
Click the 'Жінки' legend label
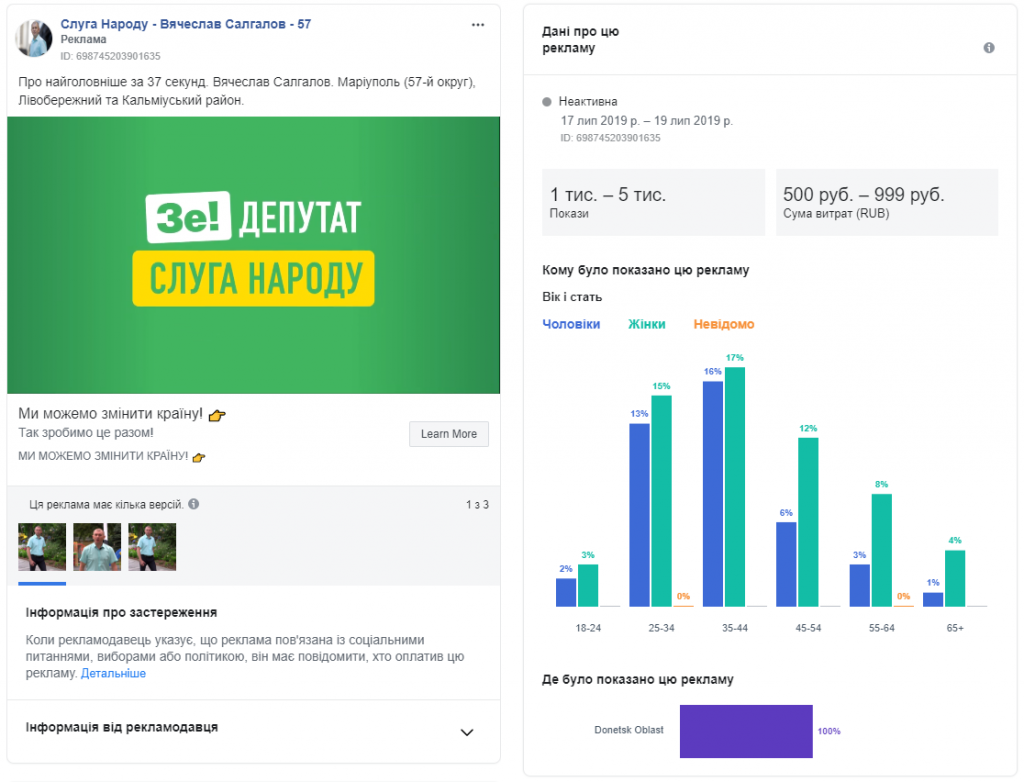[x=647, y=324]
